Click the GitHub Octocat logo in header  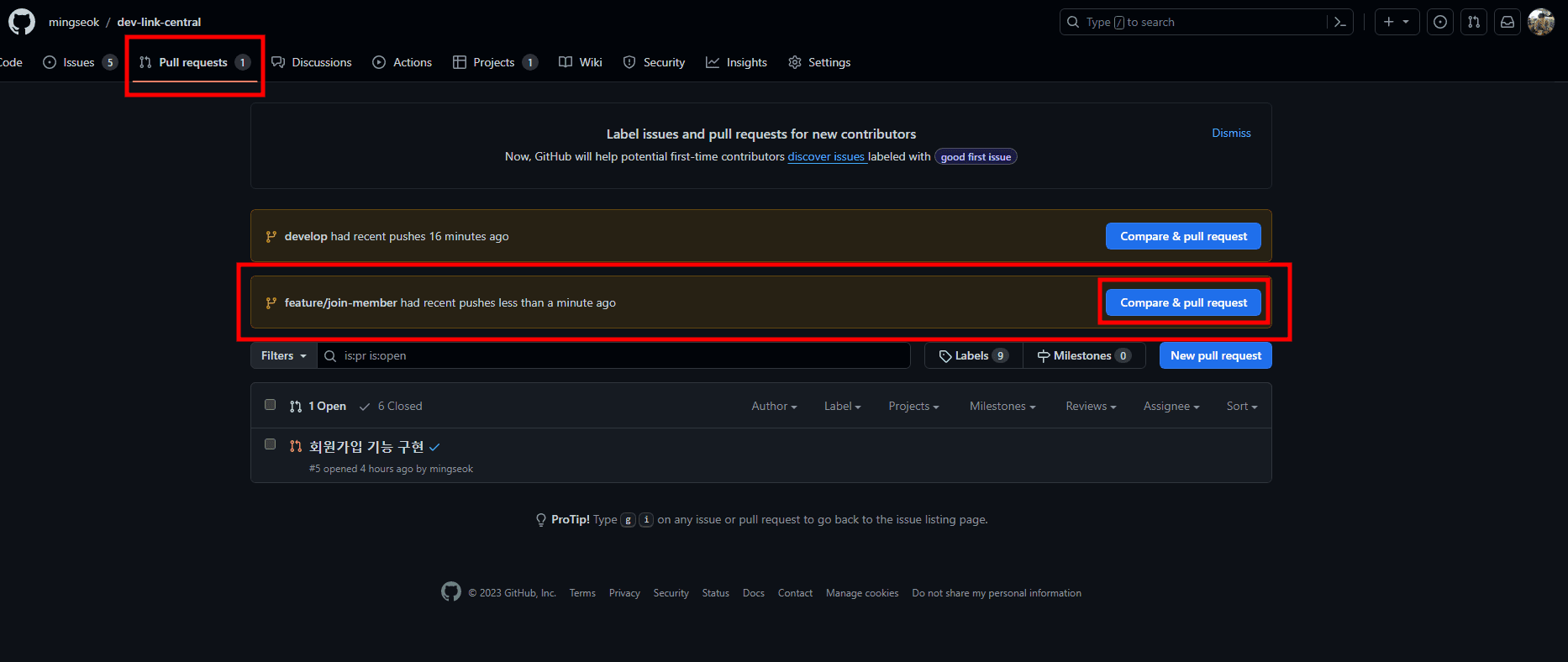pyautogui.click(x=22, y=22)
